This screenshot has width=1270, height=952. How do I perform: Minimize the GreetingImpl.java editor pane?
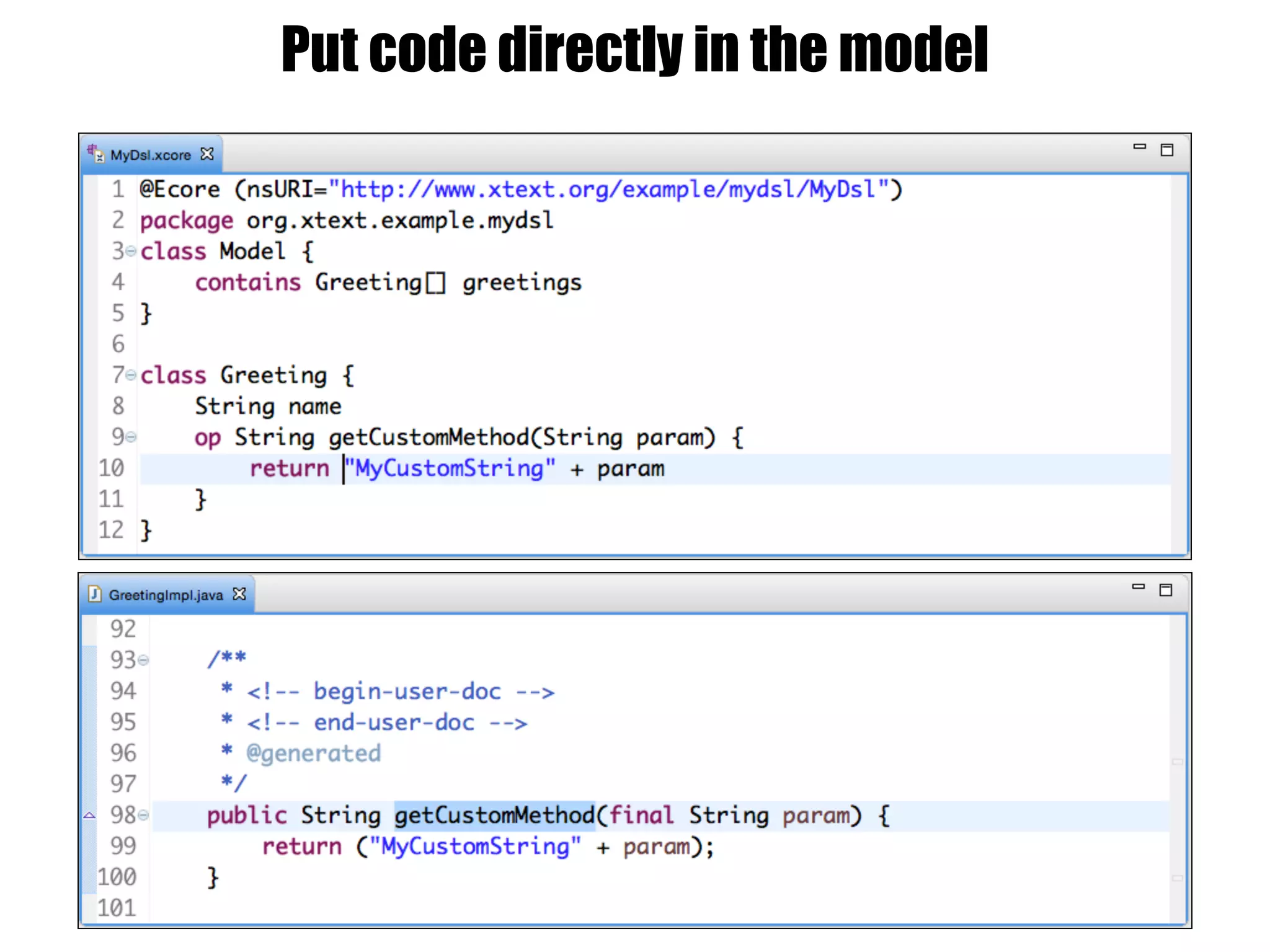[1139, 586]
